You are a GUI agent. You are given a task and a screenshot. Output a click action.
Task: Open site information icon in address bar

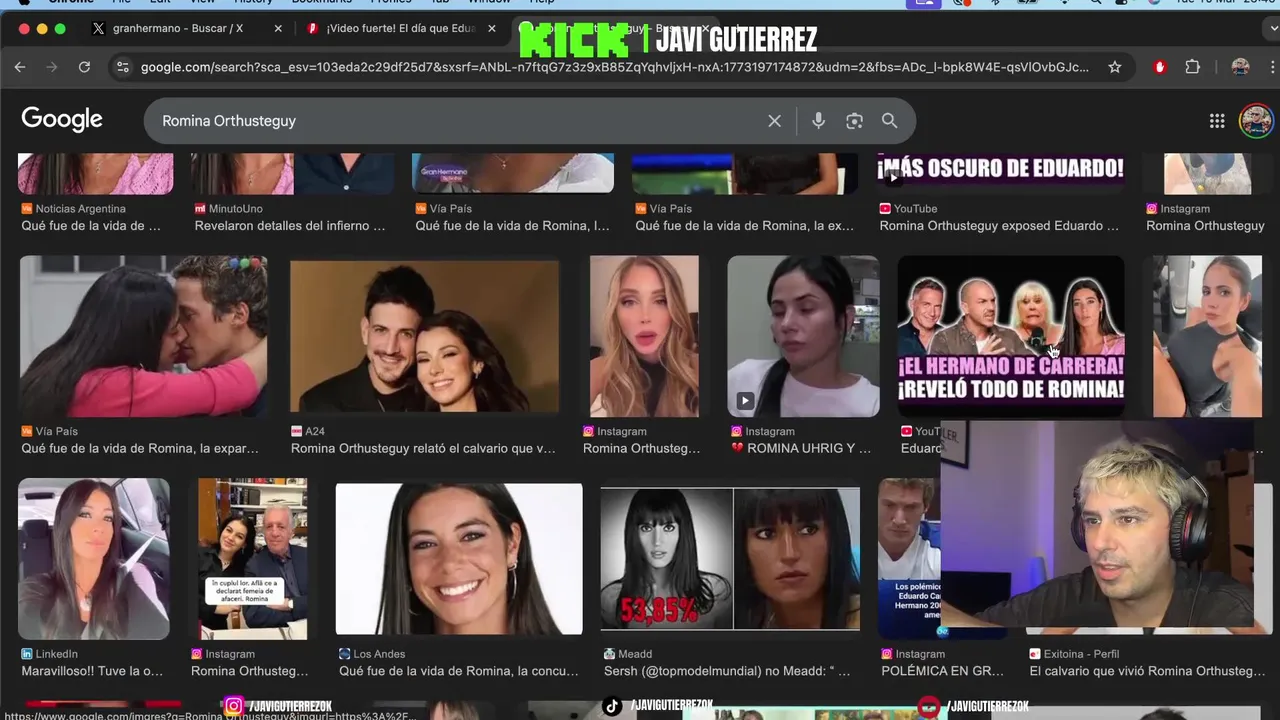pyautogui.click(x=122, y=67)
